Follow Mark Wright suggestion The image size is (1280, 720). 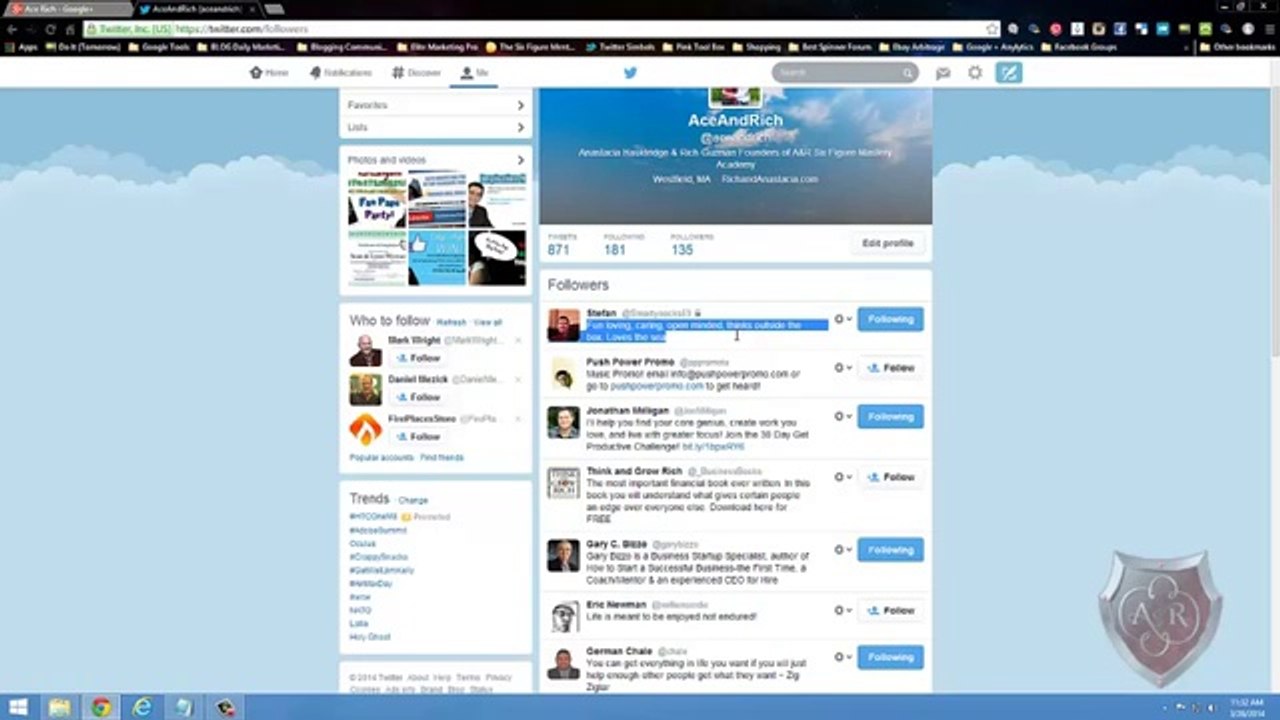pyautogui.click(x=418, y=358)
